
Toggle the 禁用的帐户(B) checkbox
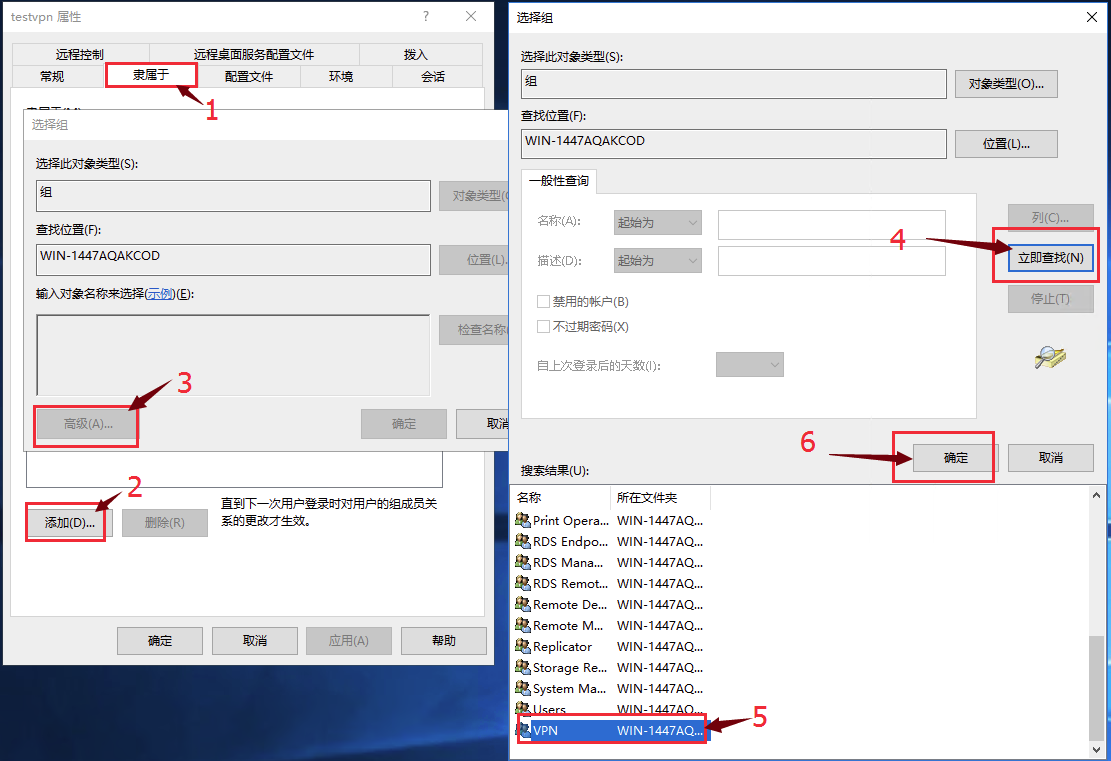click(x=544, y=301)
